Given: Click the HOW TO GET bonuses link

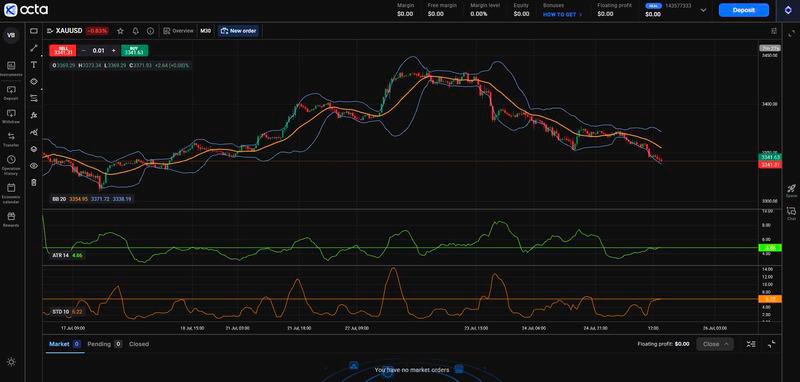Looking at the screenshot, I should [x=562, y=15].
